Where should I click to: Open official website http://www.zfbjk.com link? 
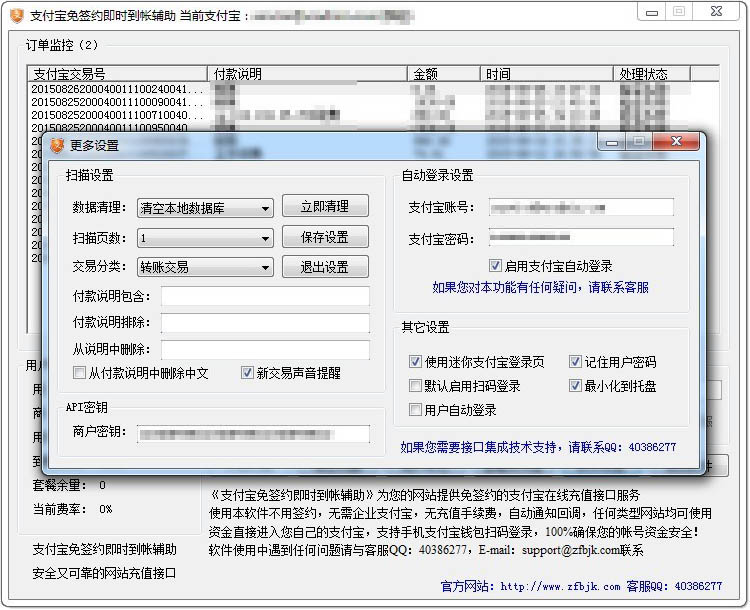tap(561, 586)
